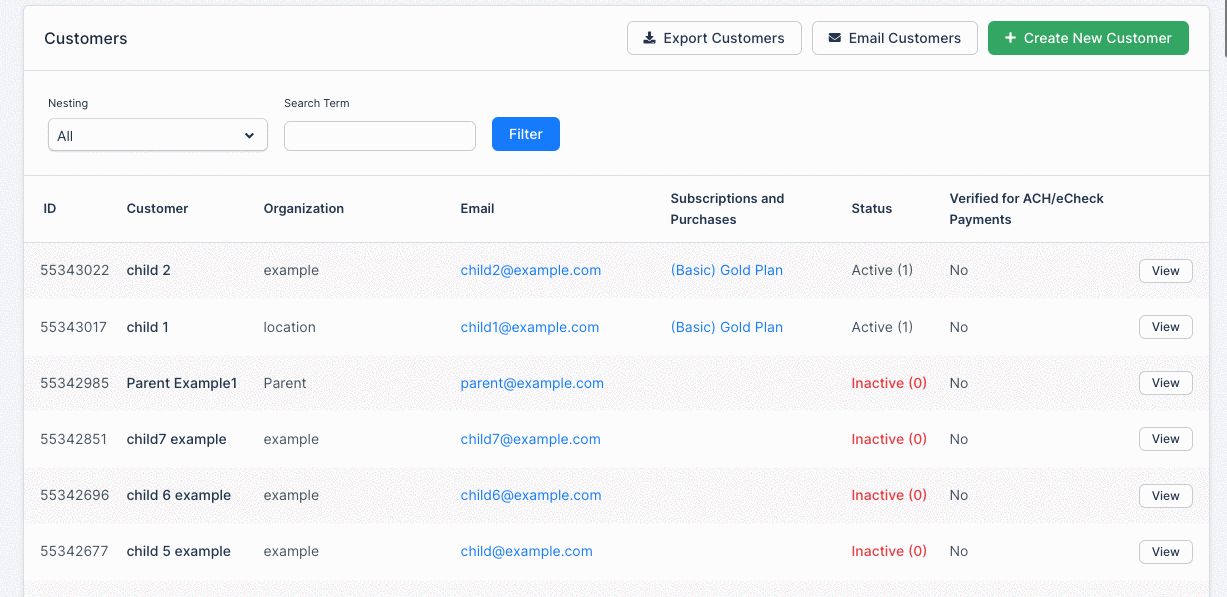
Task: Click the envelope icon in Email Customers
Action: tap(834, 38)
